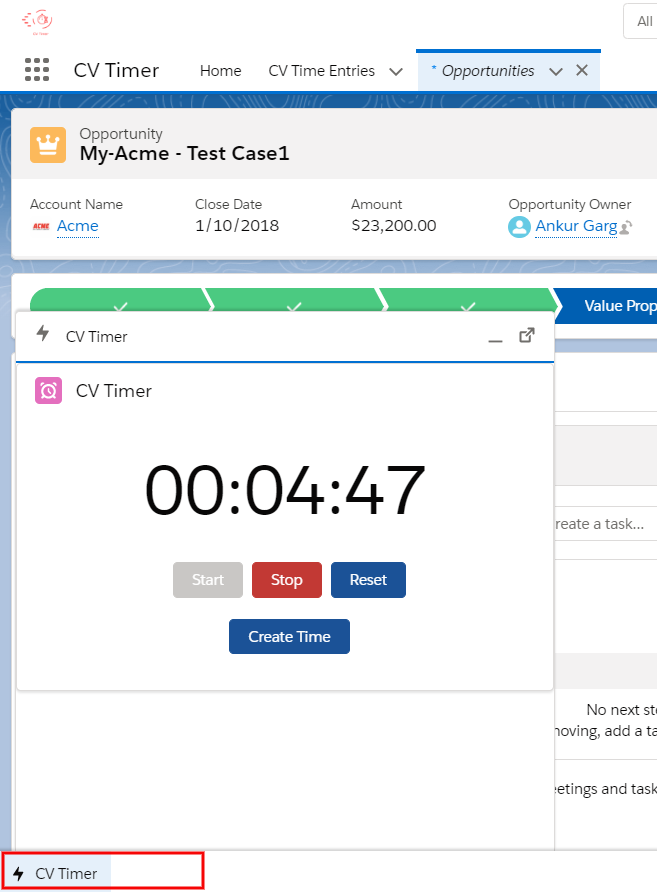Pop out the CV Timer utility panel
Screen dimensions: 657x892
pyautogui.click(x=527, y=336)
